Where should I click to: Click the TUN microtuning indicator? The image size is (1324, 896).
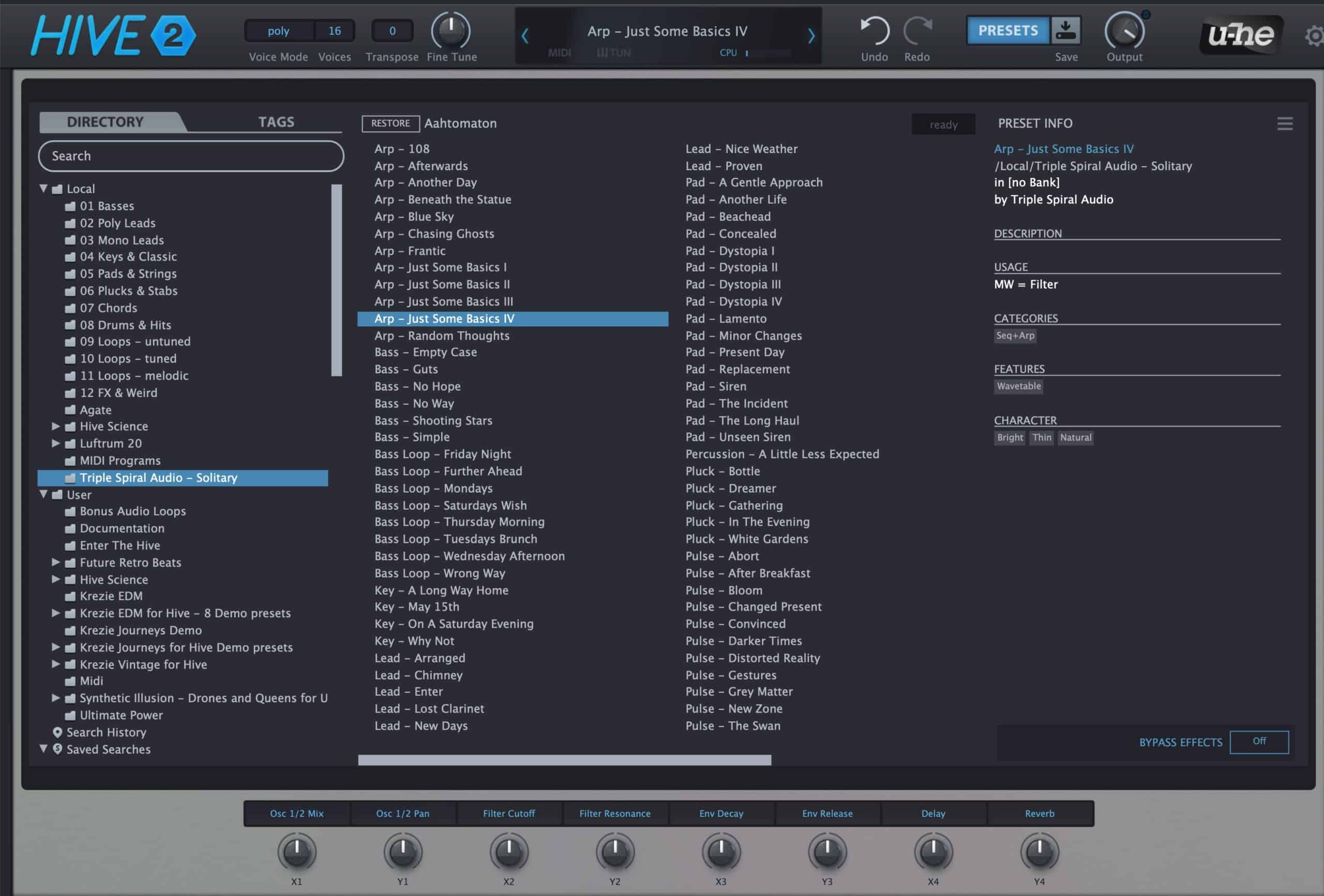pyautogui.click(x=614, y=53)
